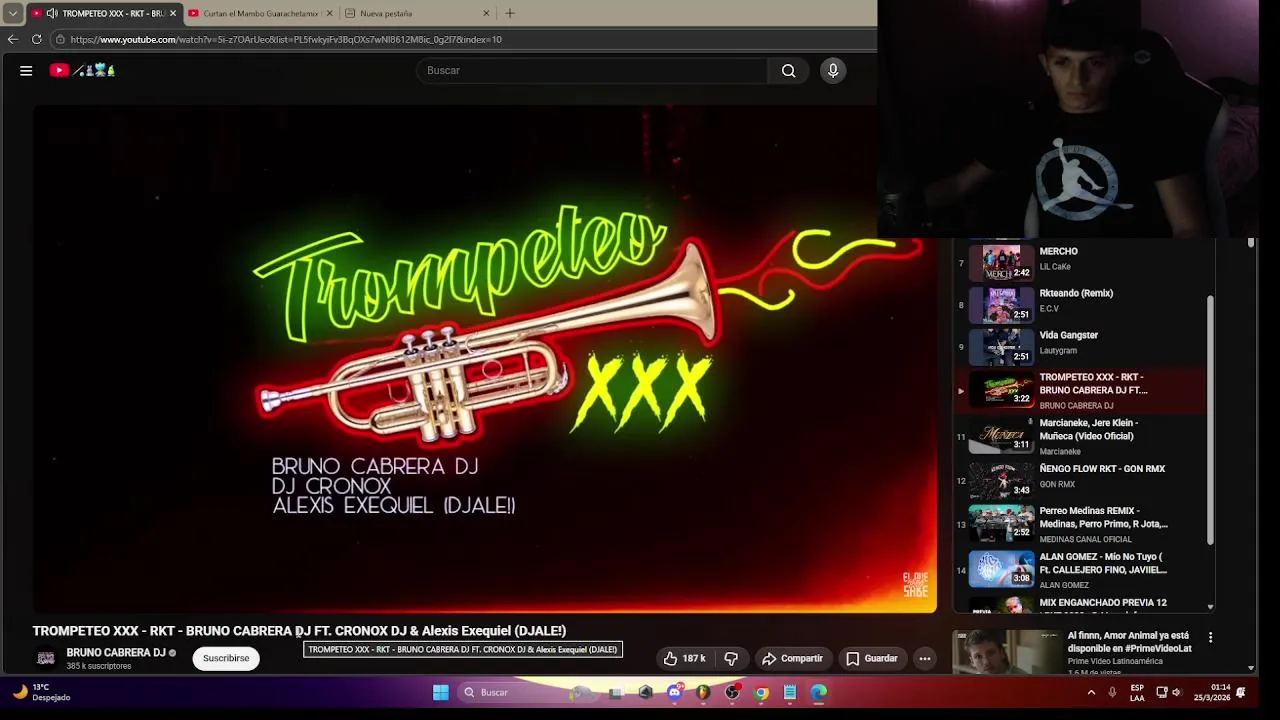
Task: Open Microsoft Edge from taskbar
Action: pyautogui.click(x=819, y=692)
